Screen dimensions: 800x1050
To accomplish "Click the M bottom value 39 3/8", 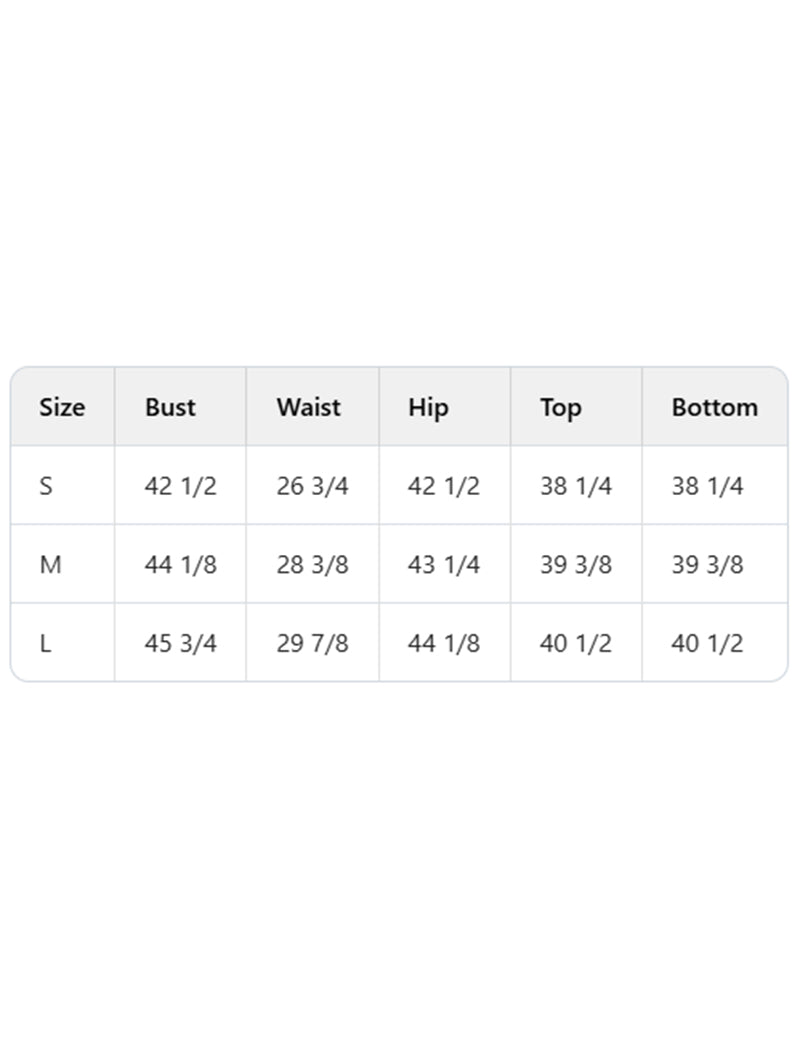I will pyautogui.click(x=708, y=565).
